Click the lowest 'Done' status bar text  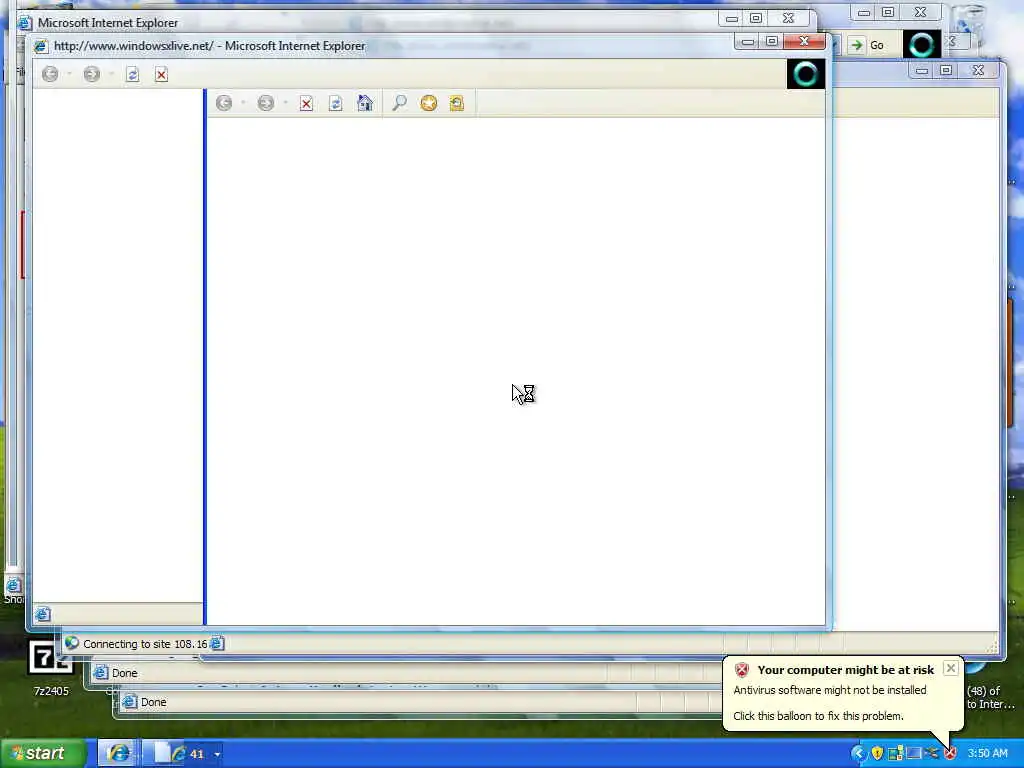(x=153, y=702)
